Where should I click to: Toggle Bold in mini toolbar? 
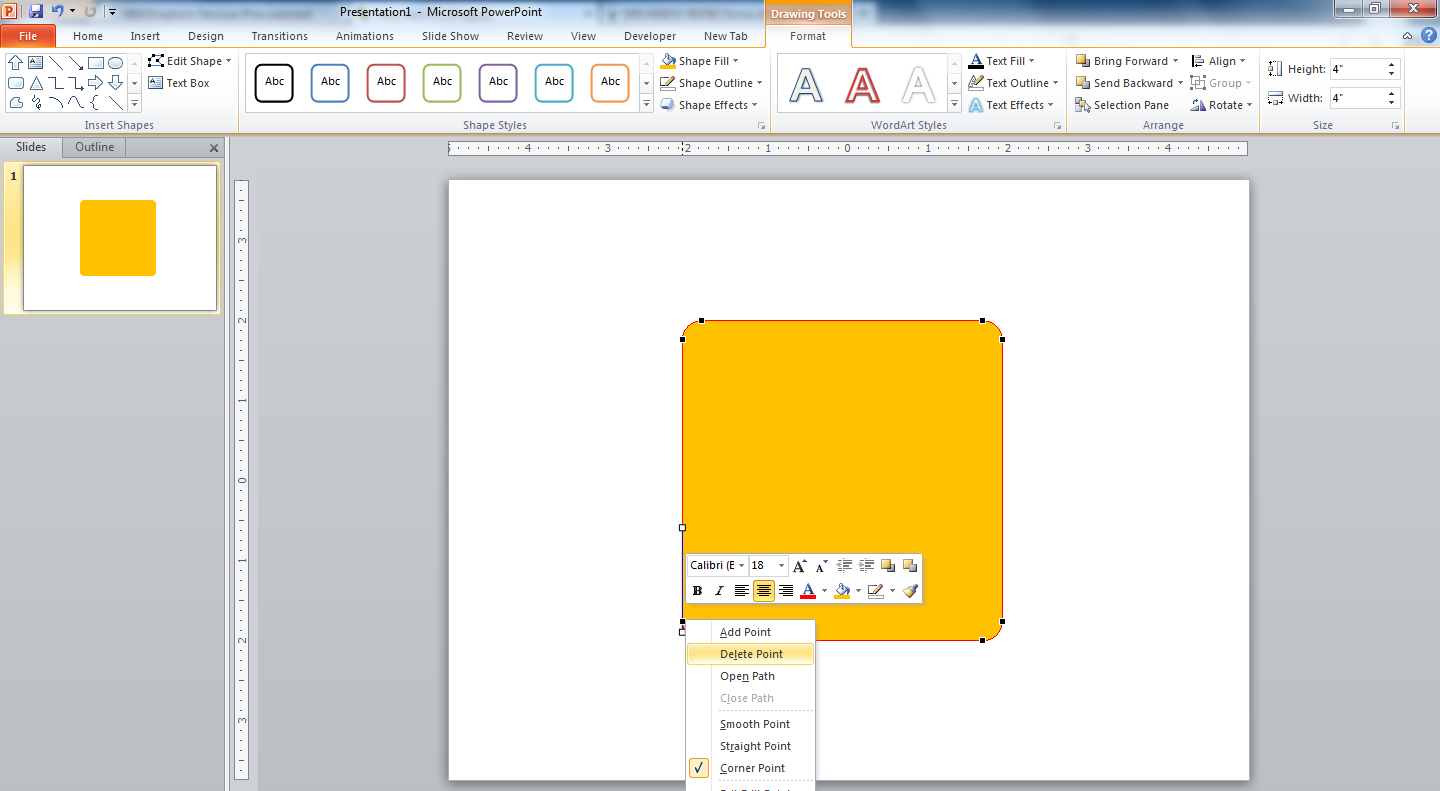pos(697,591)
